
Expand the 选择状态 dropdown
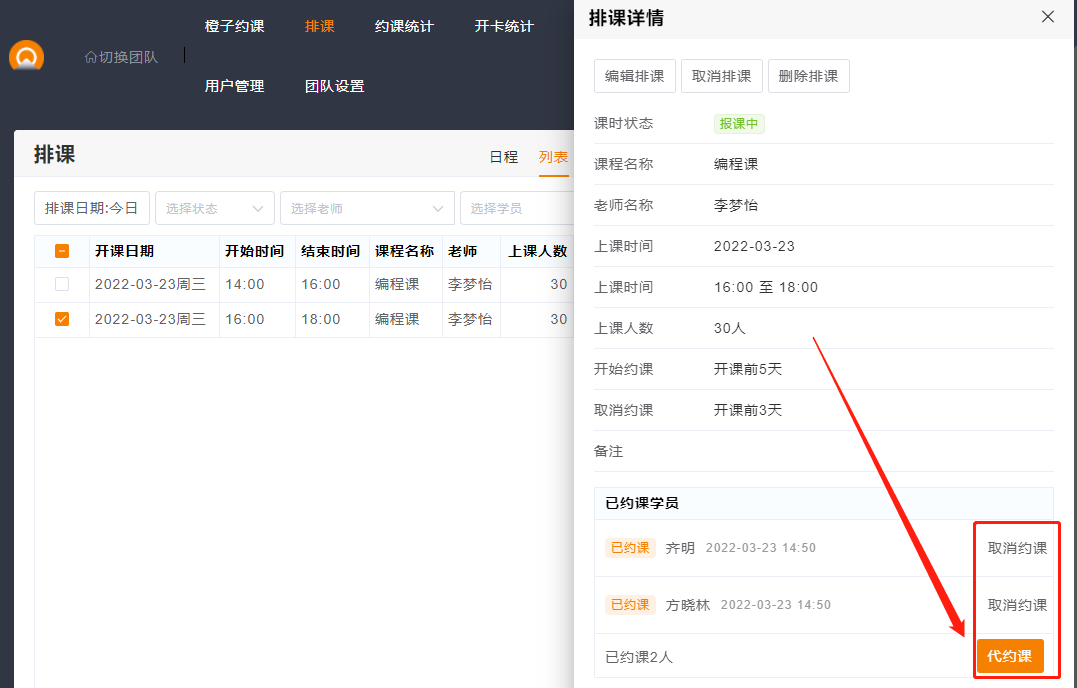[x=214, y=208]
